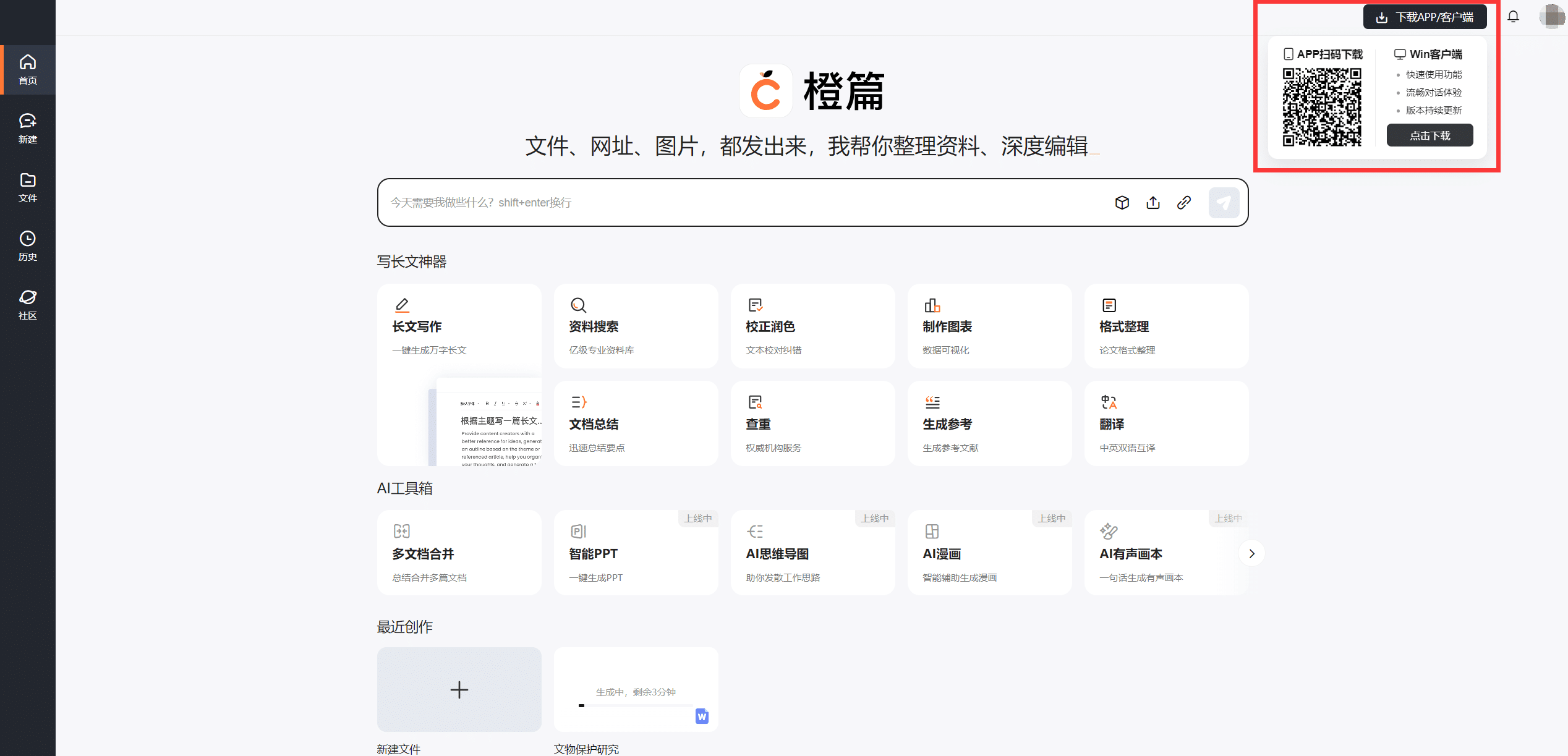This screenshot has height=756, width=1568.
Task: Open the 首页 home icon in sidebar
Action: [28, 63]
